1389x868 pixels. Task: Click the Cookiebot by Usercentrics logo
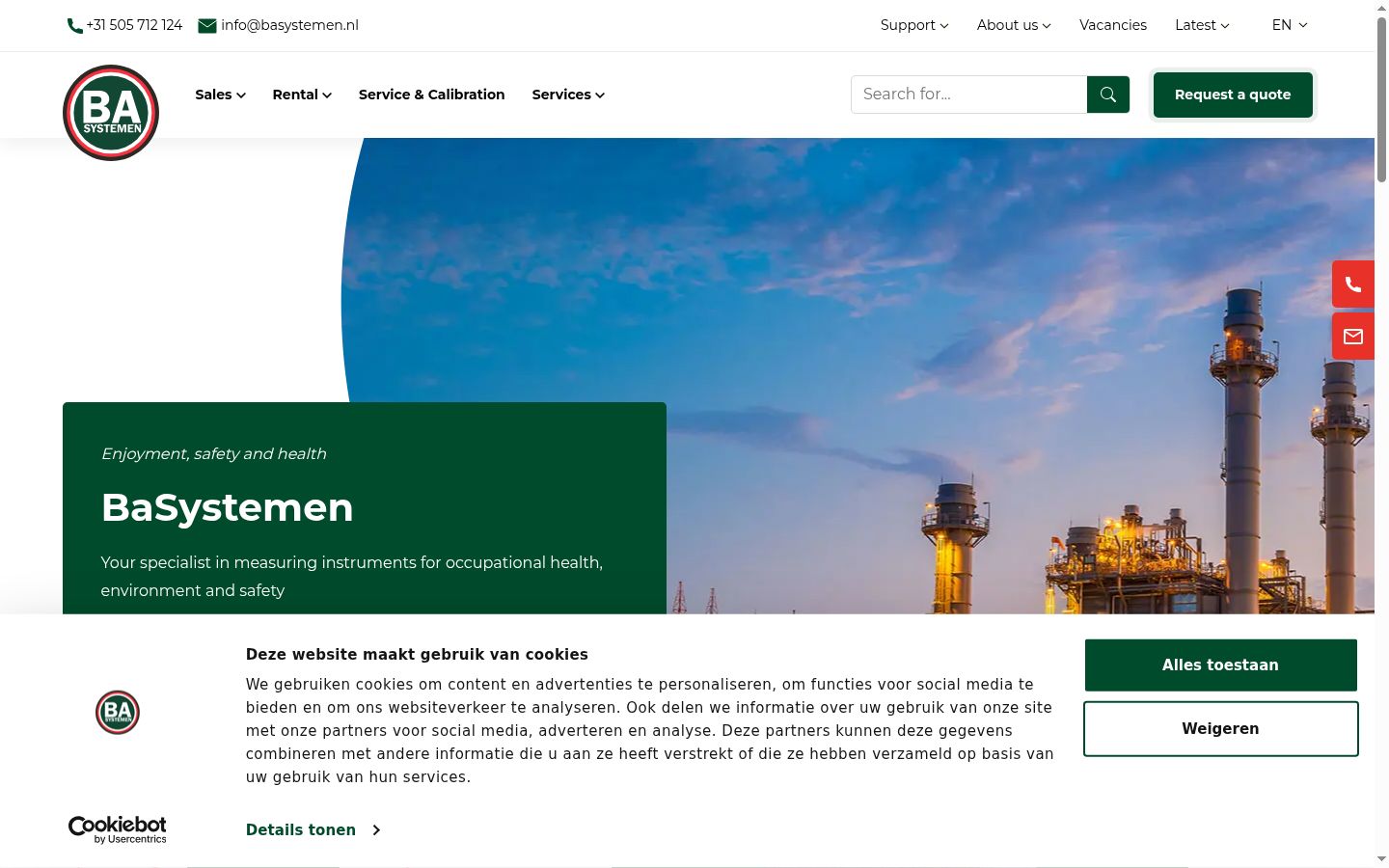coord(118,829)
